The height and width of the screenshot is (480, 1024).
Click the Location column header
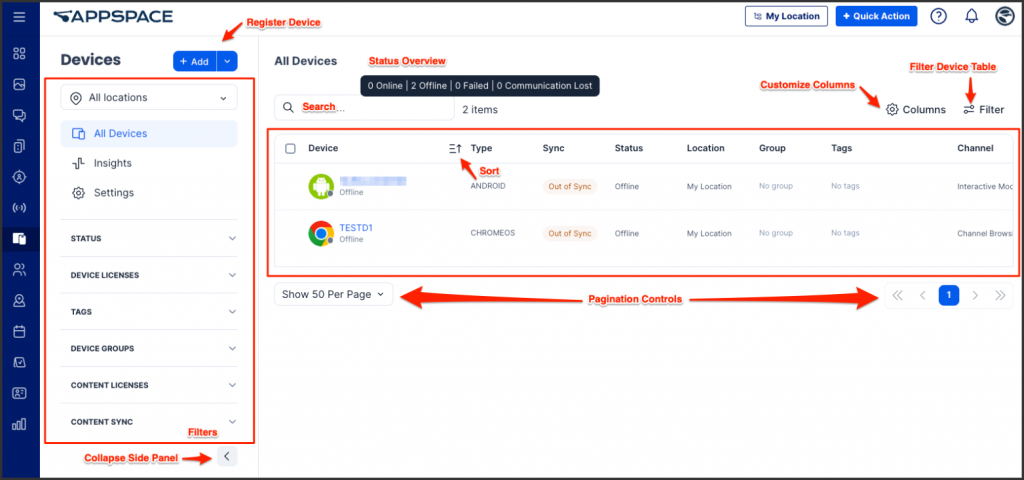pyautogui.click(x=705, y=148)
